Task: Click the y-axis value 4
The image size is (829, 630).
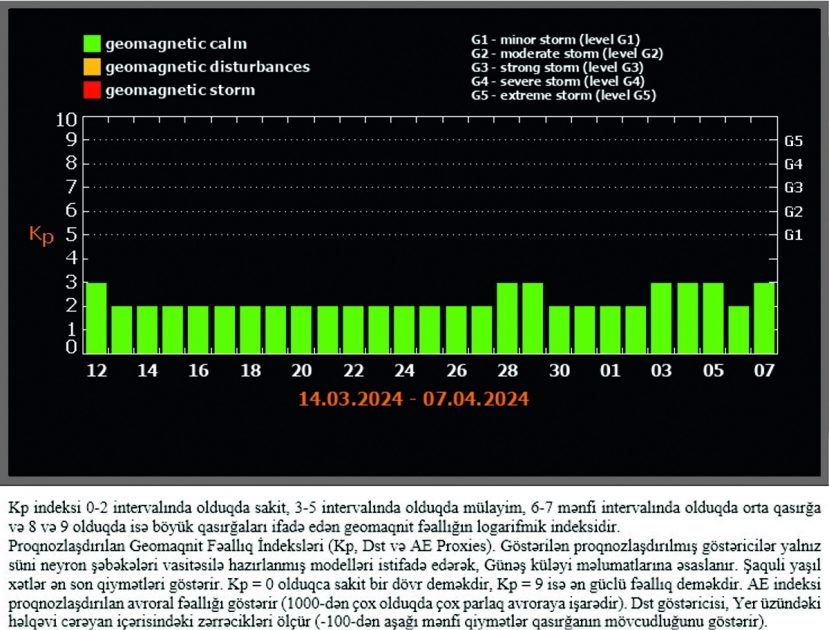Action: (x=71, y=258)
